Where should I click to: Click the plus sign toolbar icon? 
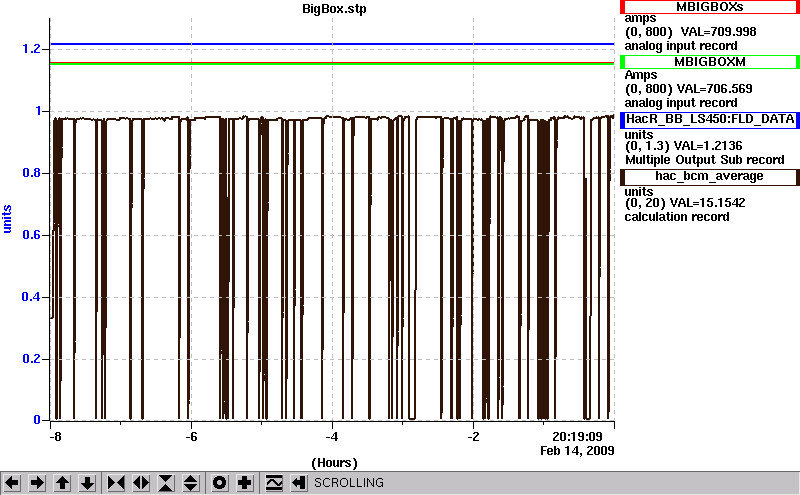(245, 483)
